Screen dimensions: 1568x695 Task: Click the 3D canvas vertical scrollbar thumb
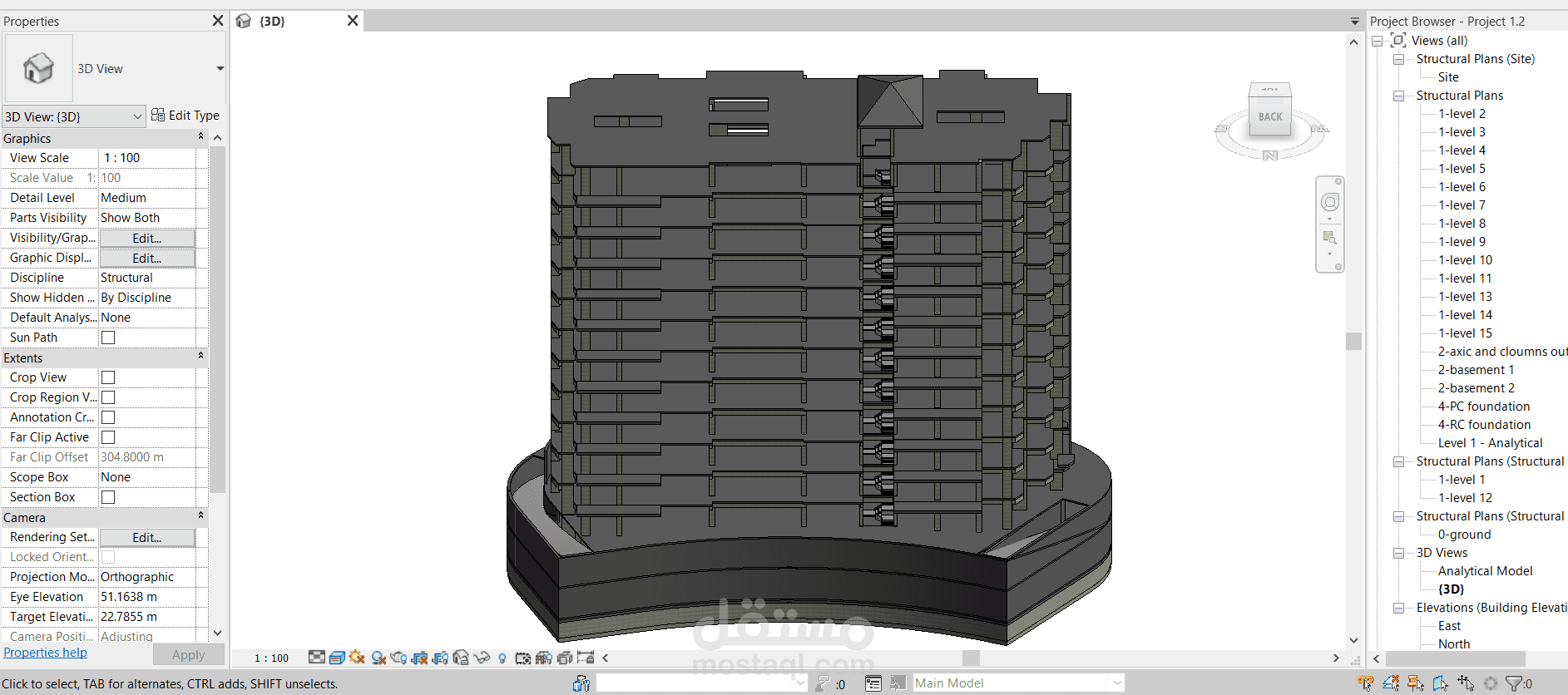(x=1354, y=341)
